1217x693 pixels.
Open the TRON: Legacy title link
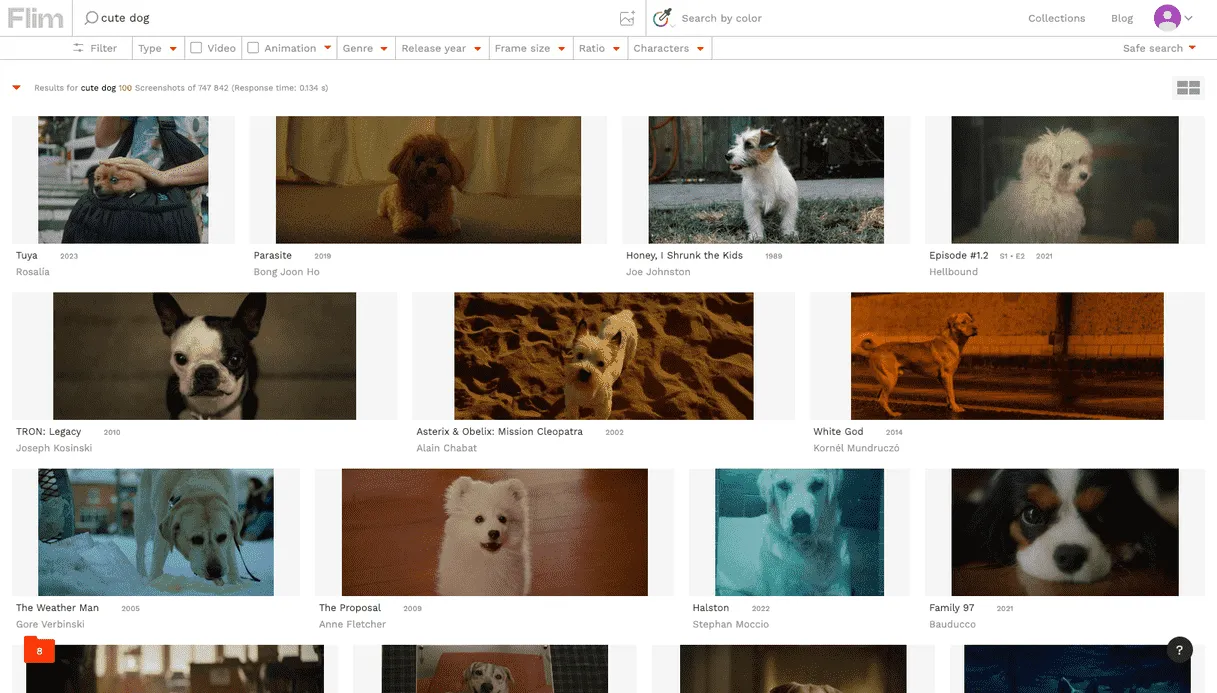(49, 432)
